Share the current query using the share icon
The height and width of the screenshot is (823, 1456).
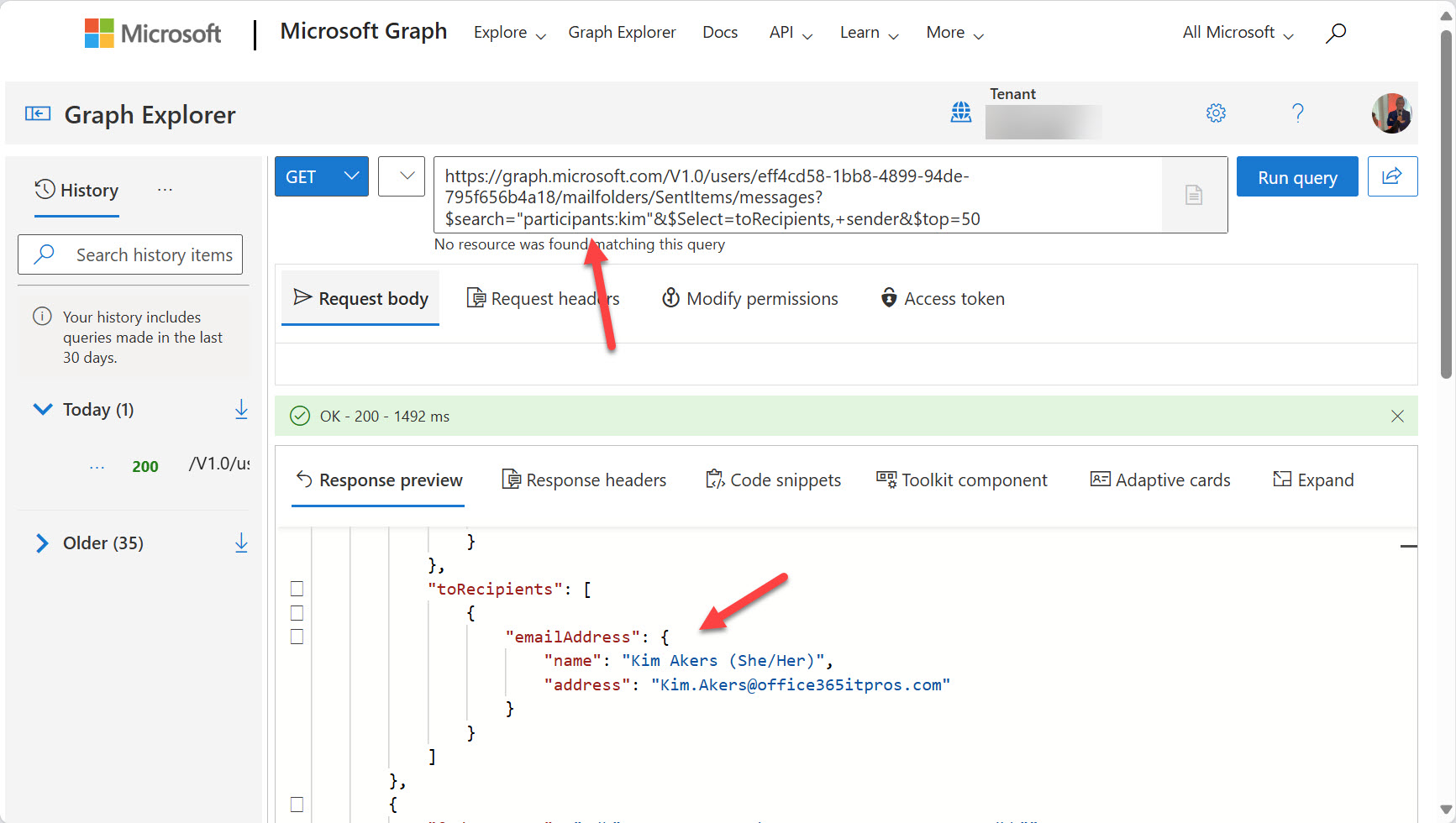point(1393,176)
